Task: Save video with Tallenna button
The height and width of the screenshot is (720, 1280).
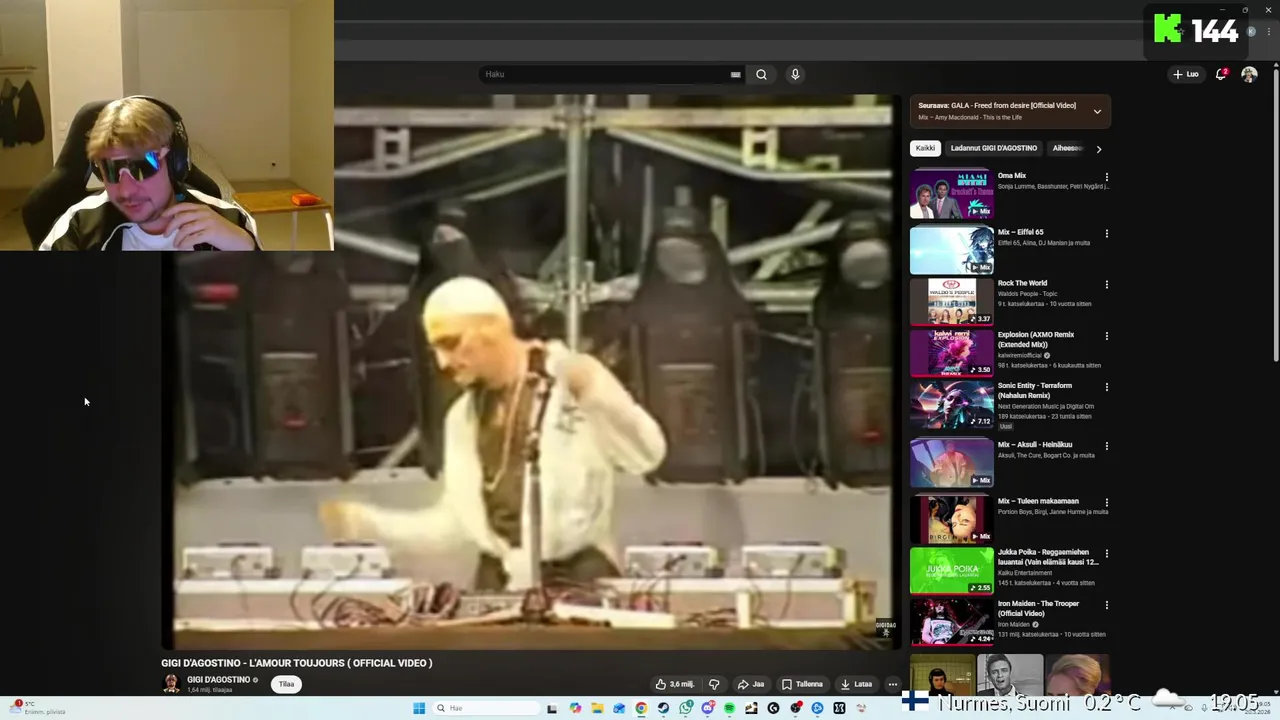Action: pos(803,684)
